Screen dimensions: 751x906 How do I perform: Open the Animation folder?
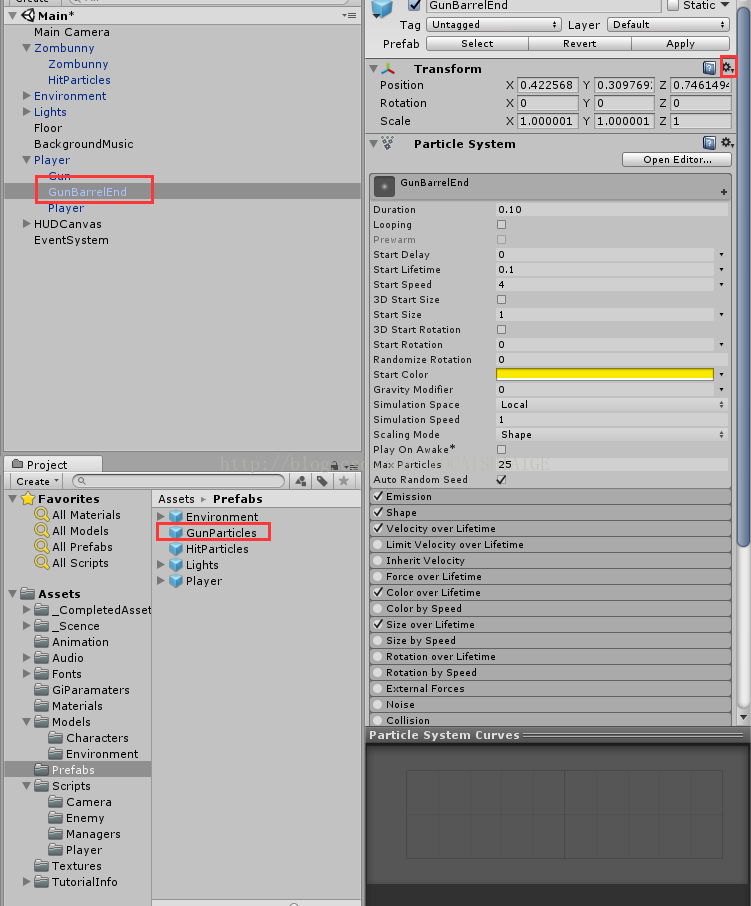click(72, 642)
